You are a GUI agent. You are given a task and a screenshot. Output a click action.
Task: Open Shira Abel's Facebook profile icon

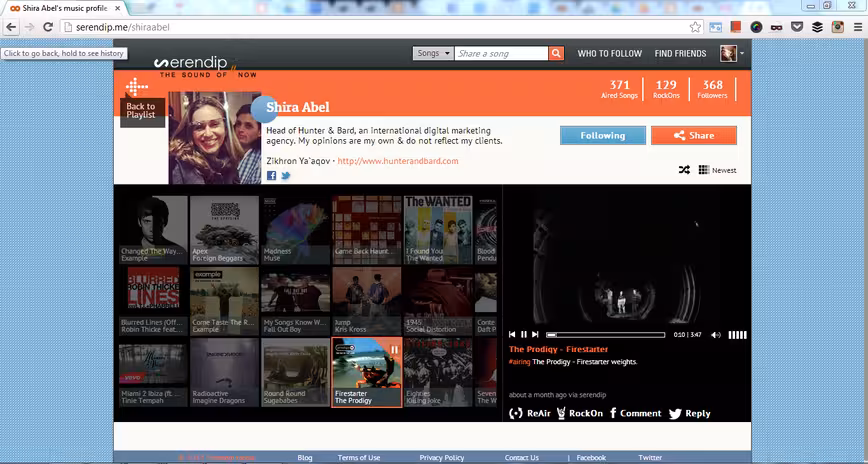(x=271, y=176)
